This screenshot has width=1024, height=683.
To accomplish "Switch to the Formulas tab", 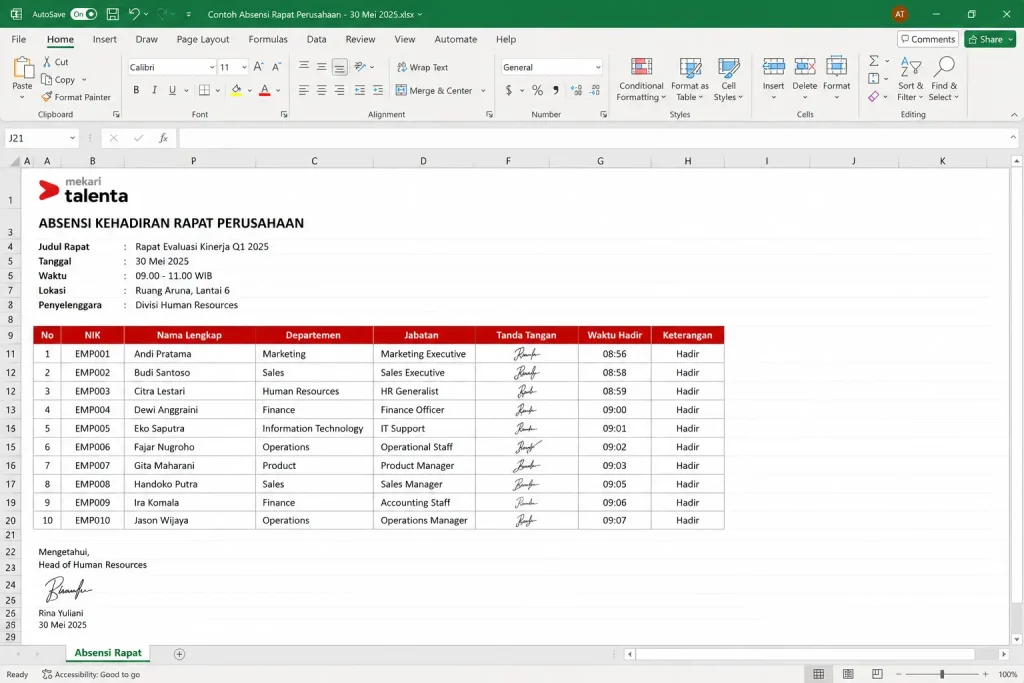I will click(268, 39).
